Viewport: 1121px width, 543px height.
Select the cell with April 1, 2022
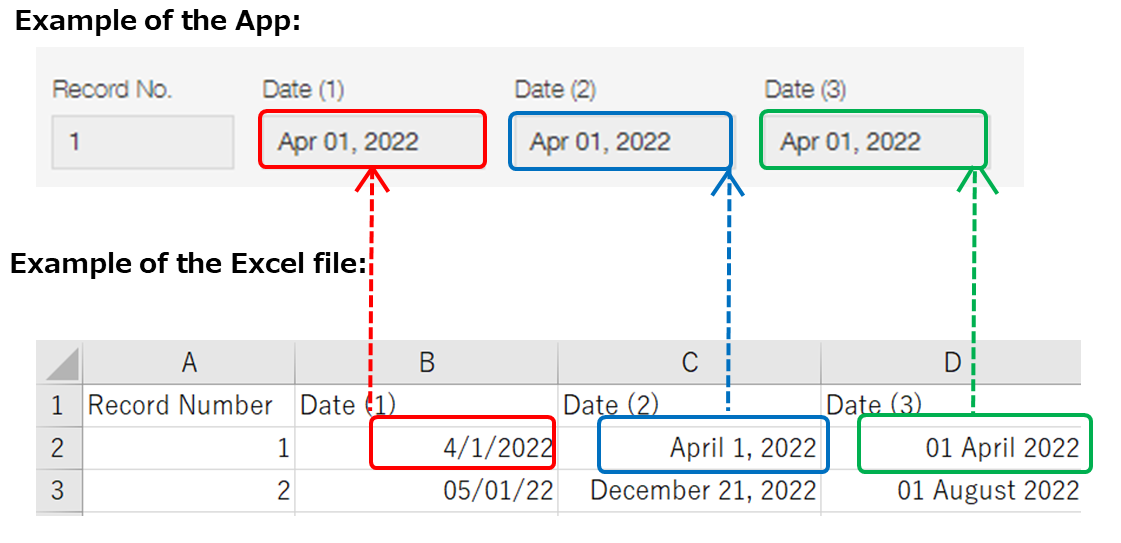tap(712, 447)
